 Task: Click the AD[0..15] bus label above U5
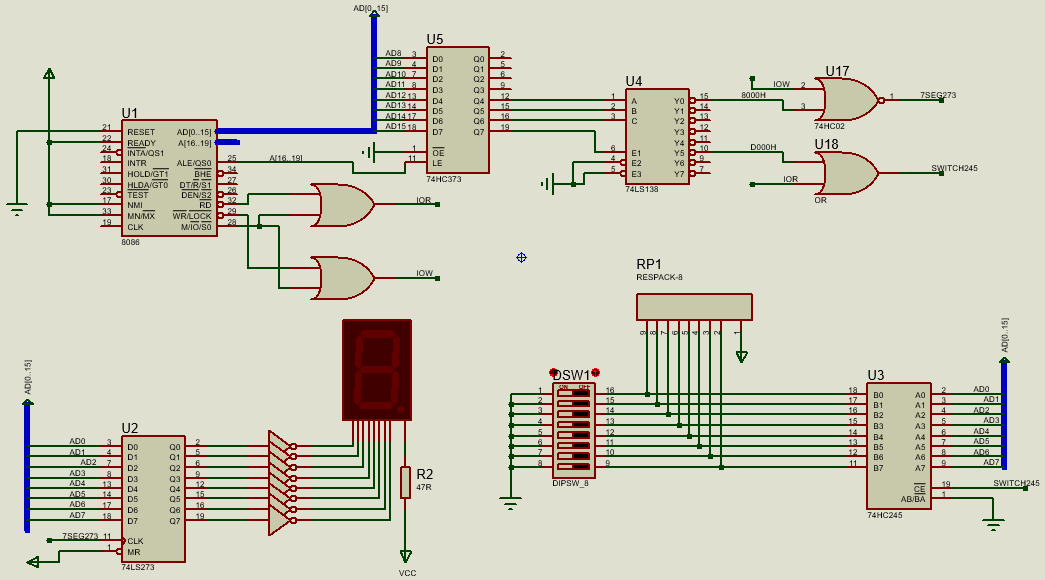[371, 8]
